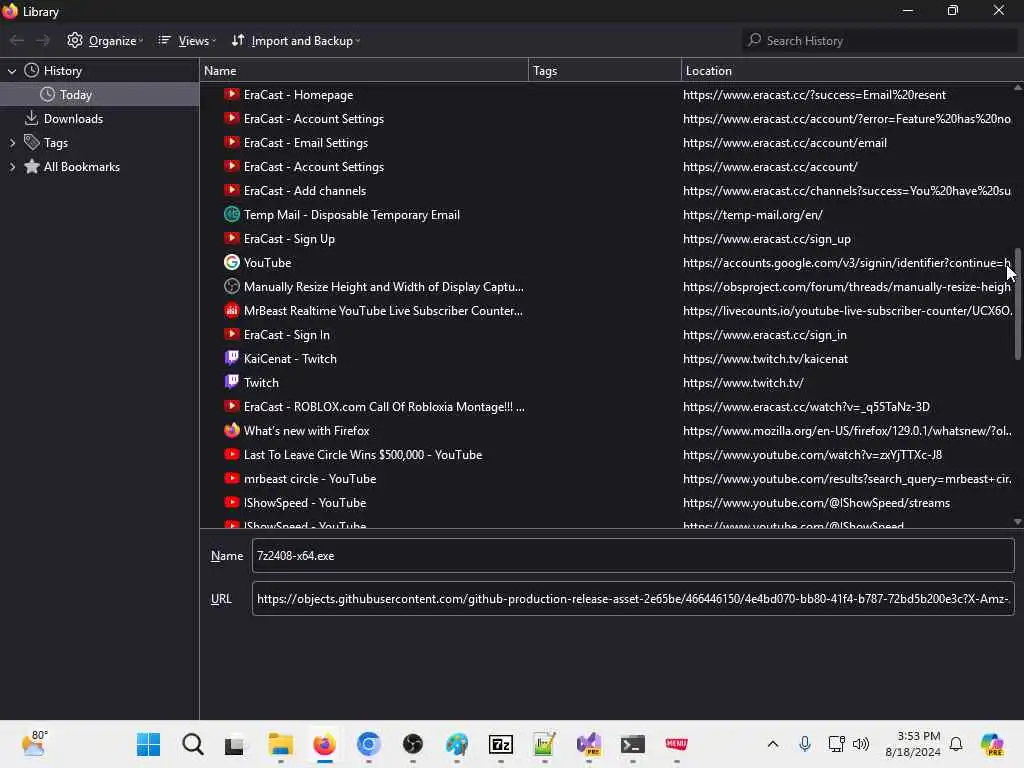Click the Firefox favicon of What's new entry
This screenshot has height=768, width=1024.
click(x=232, y=430)
